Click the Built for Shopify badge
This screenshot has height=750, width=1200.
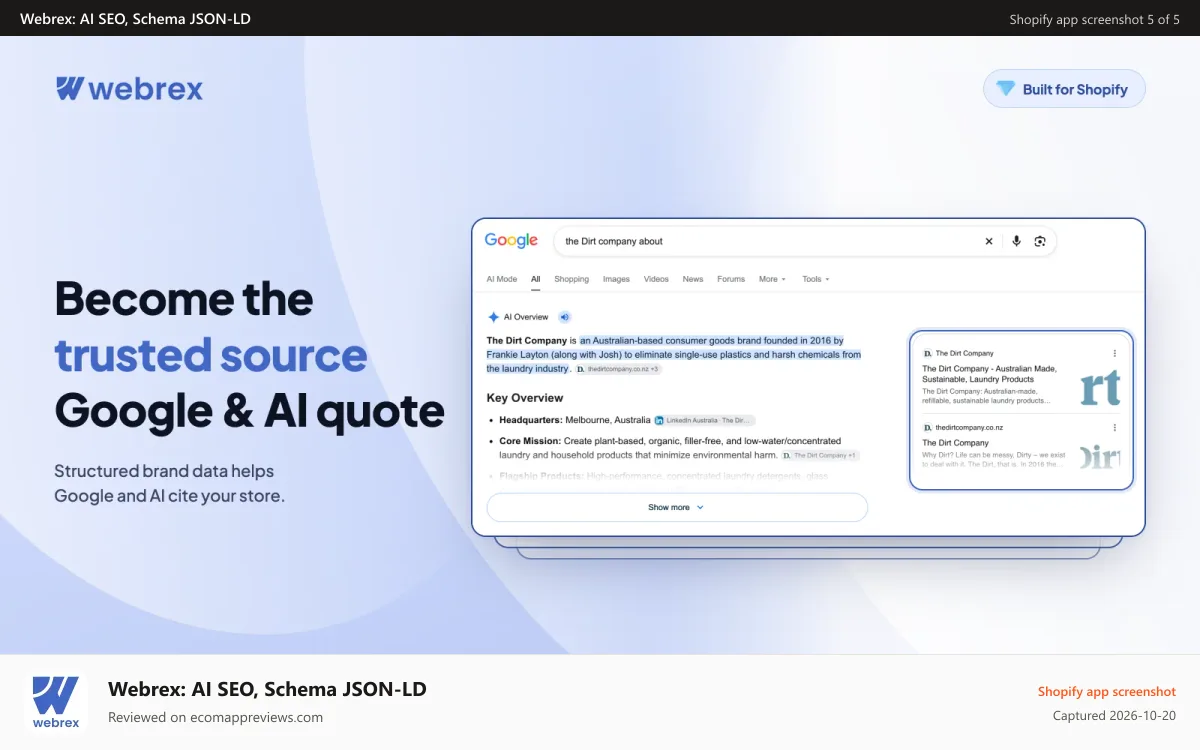click(1064, 89)
